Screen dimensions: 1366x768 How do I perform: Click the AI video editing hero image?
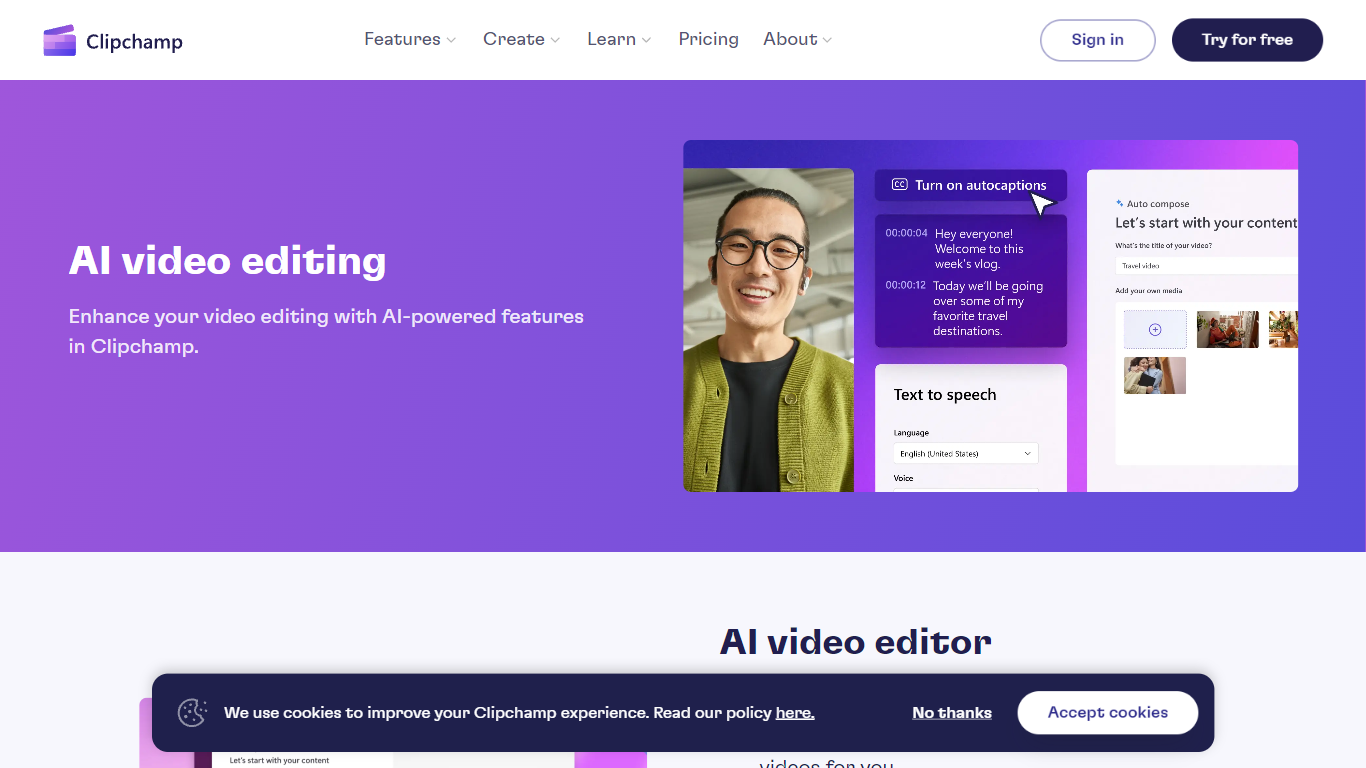(990, 316)
